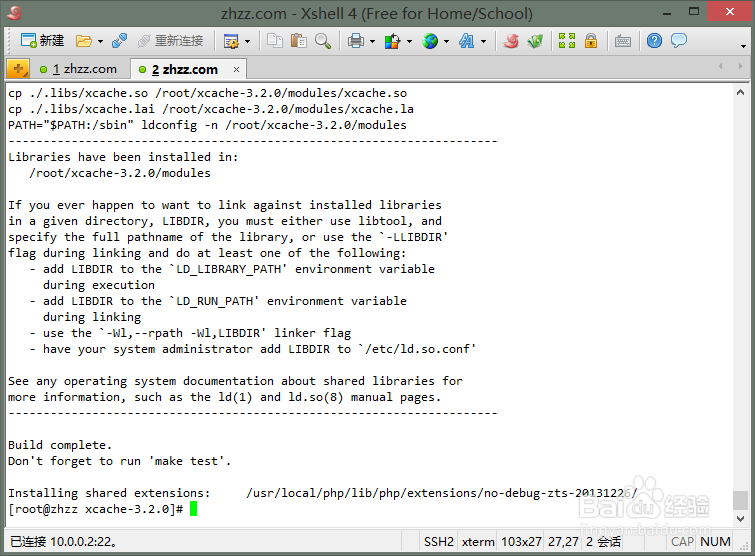Screen dimensions: 755x556
Task: Click the /root/xcache-3.2.0/modules path line
Action: 120,173
